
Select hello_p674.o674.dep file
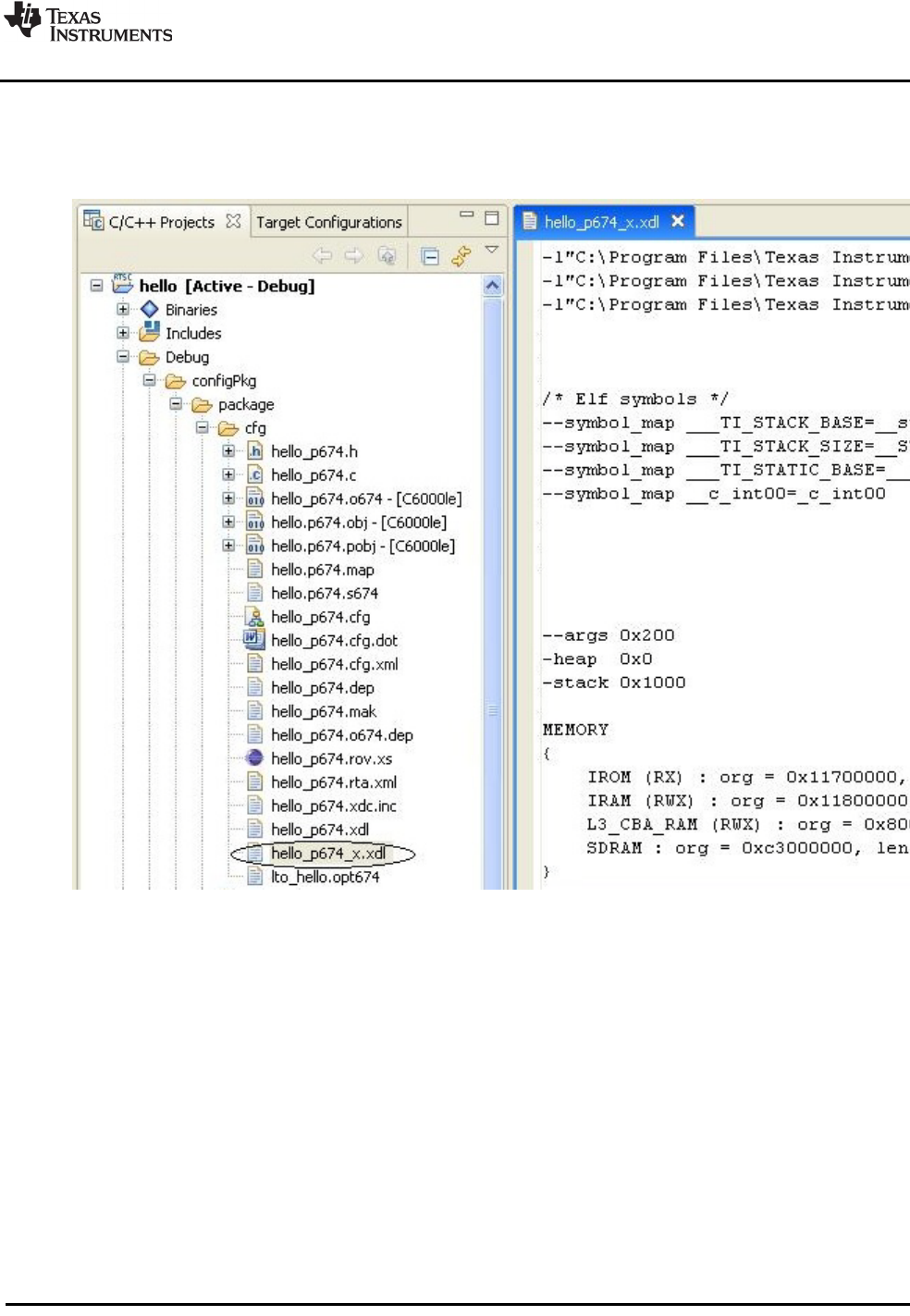(342, 735)
